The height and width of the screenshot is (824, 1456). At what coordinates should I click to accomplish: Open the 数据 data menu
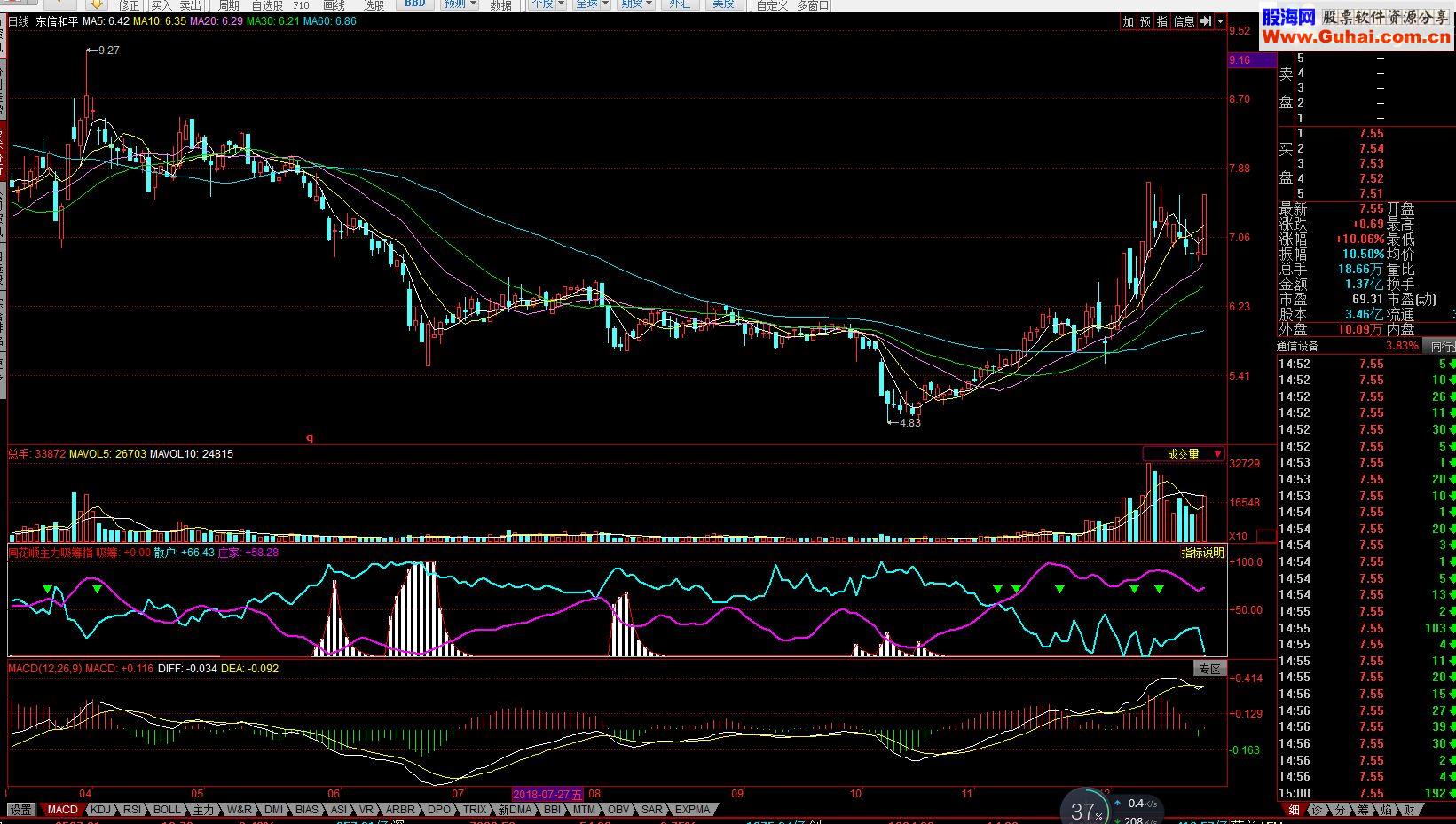click(x=500, y=5)
